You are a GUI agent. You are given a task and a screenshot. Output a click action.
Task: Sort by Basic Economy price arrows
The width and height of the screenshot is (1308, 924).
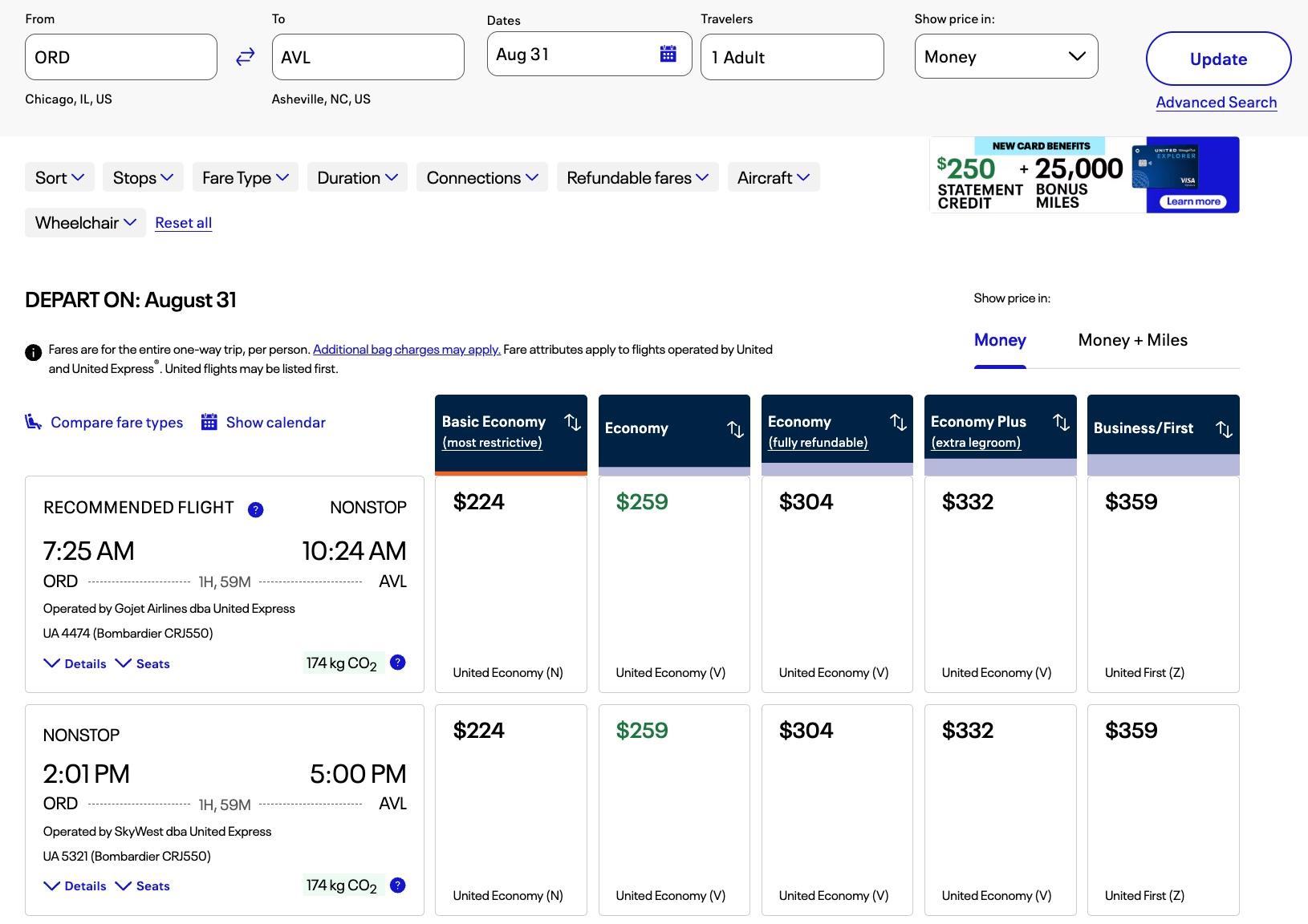click(572, 422)
